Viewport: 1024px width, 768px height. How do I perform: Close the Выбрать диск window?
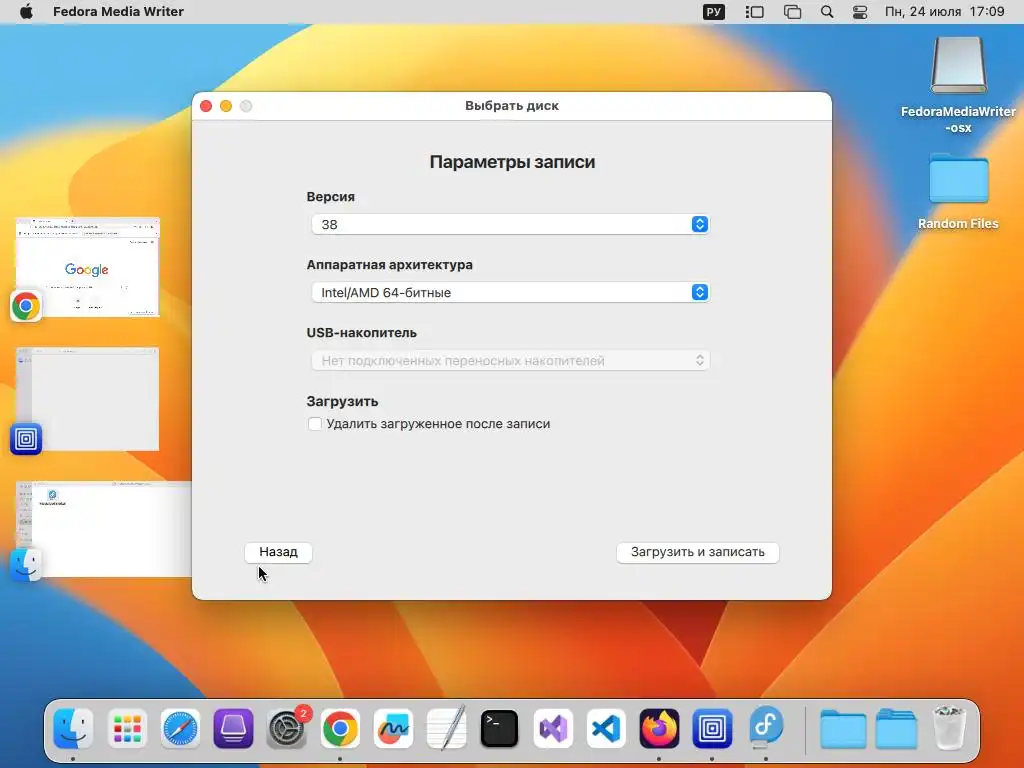click(206, 106)
